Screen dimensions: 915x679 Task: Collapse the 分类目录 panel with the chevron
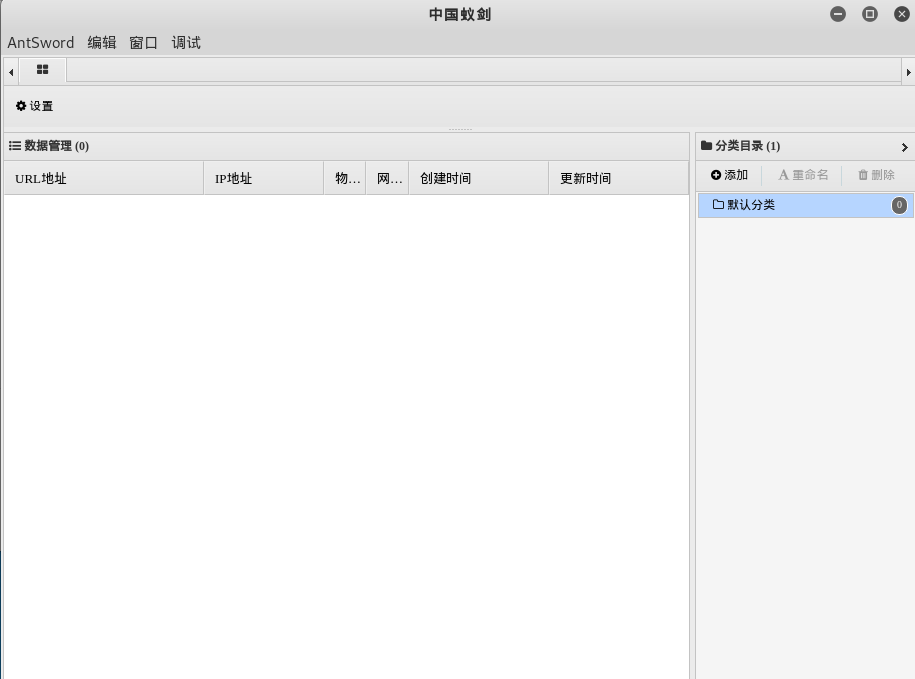click(x=904, y=148)
